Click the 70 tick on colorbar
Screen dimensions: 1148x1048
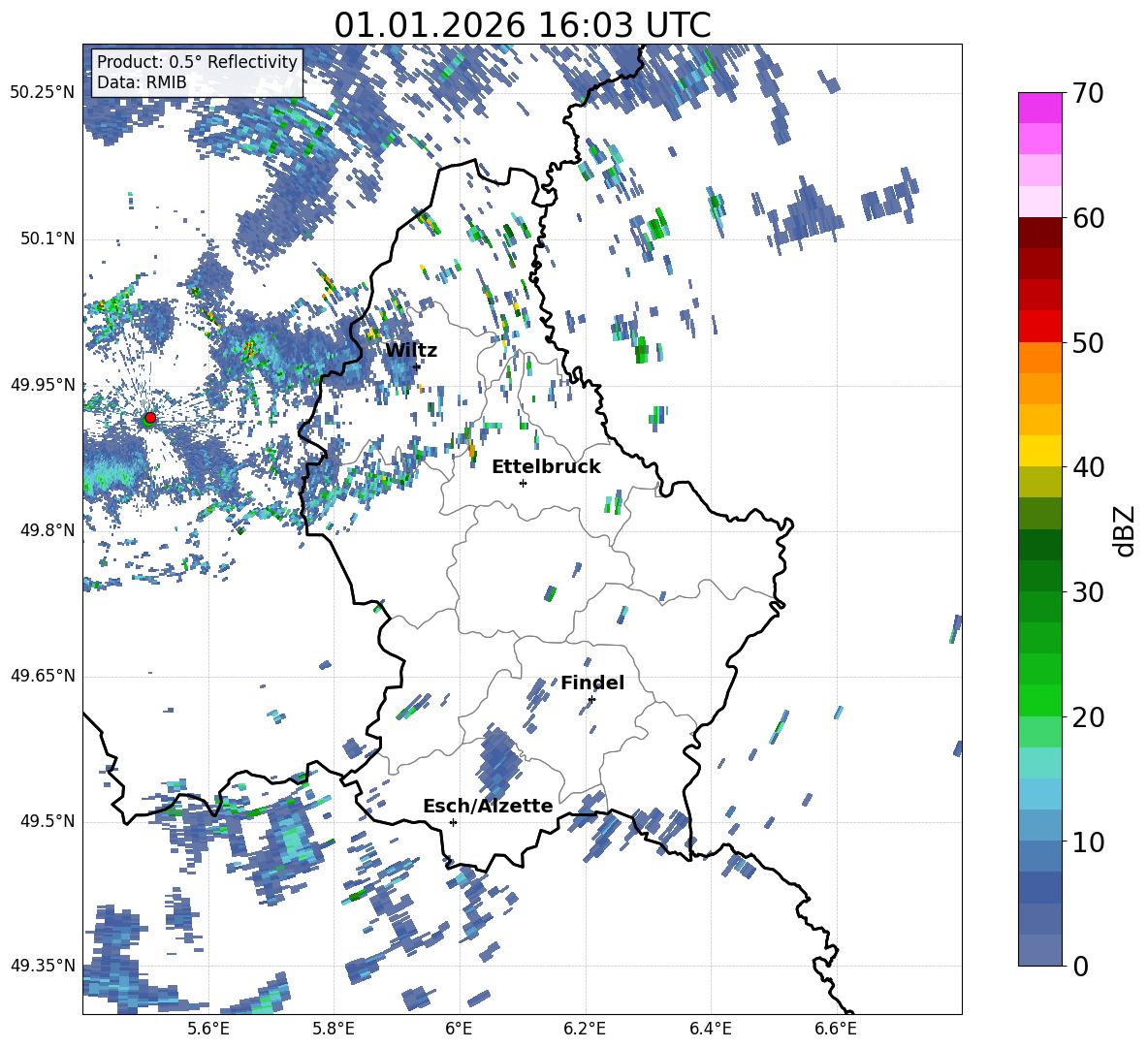point(1089,94)
